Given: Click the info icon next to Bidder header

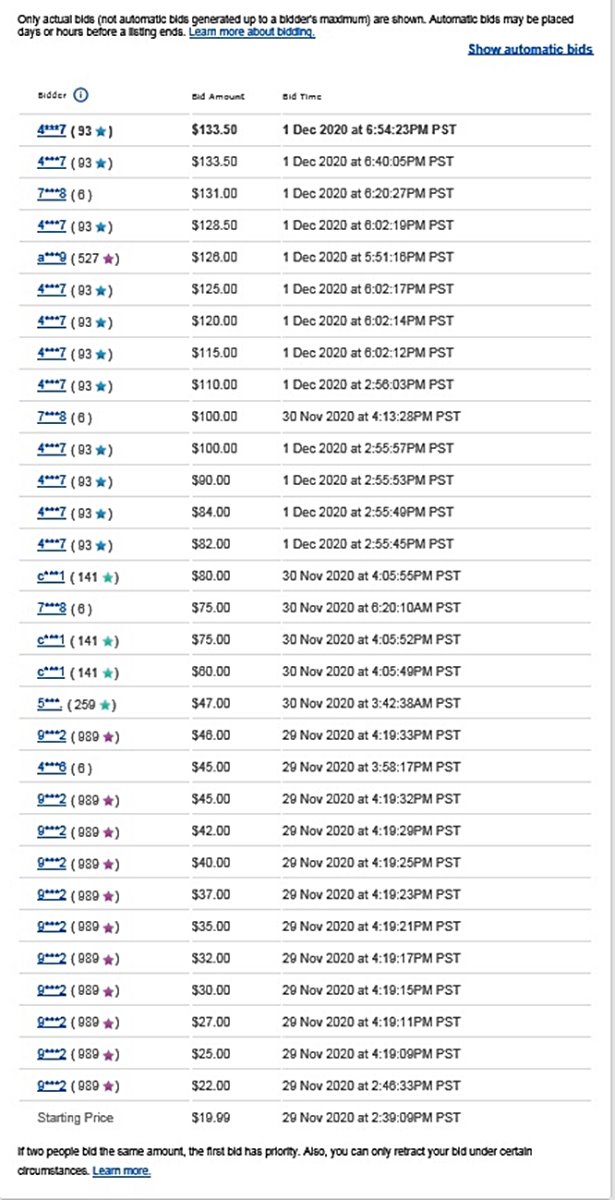Looking at the screenshot, I should 81,96.
